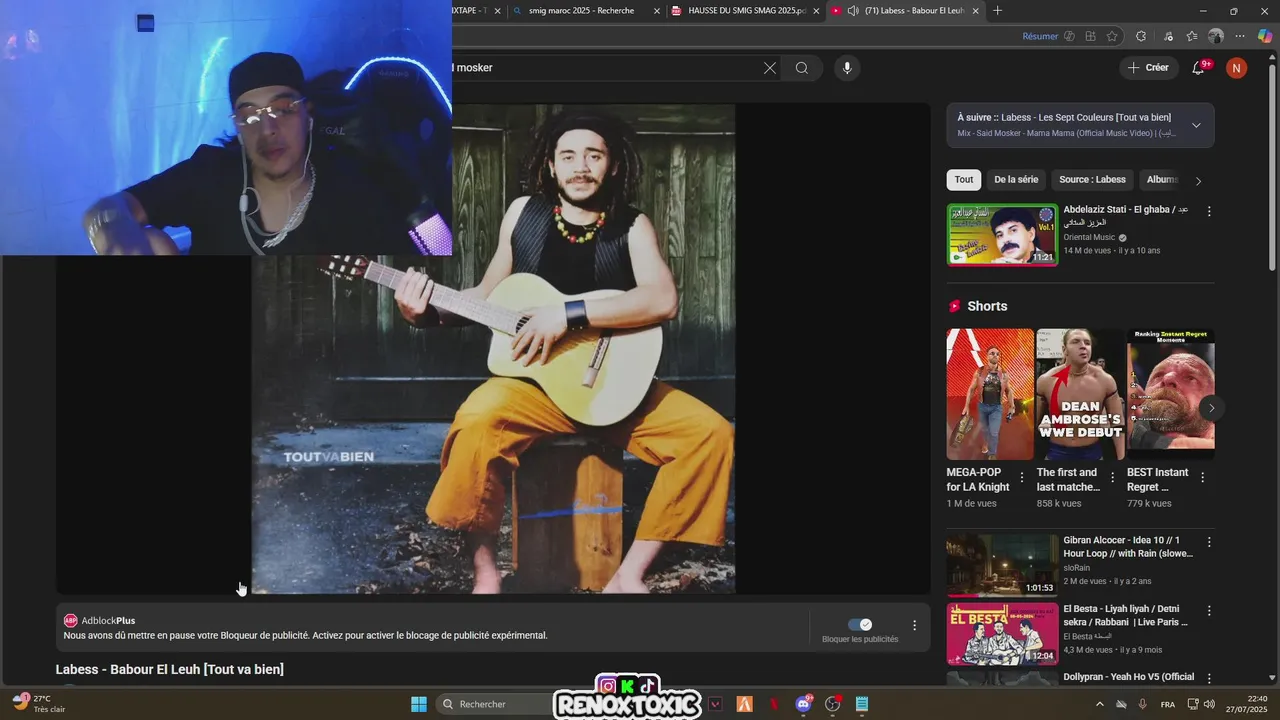Open options for BEST Instant Regret short
This screenshot has height=720, width=1280.
click(1203, 478)
